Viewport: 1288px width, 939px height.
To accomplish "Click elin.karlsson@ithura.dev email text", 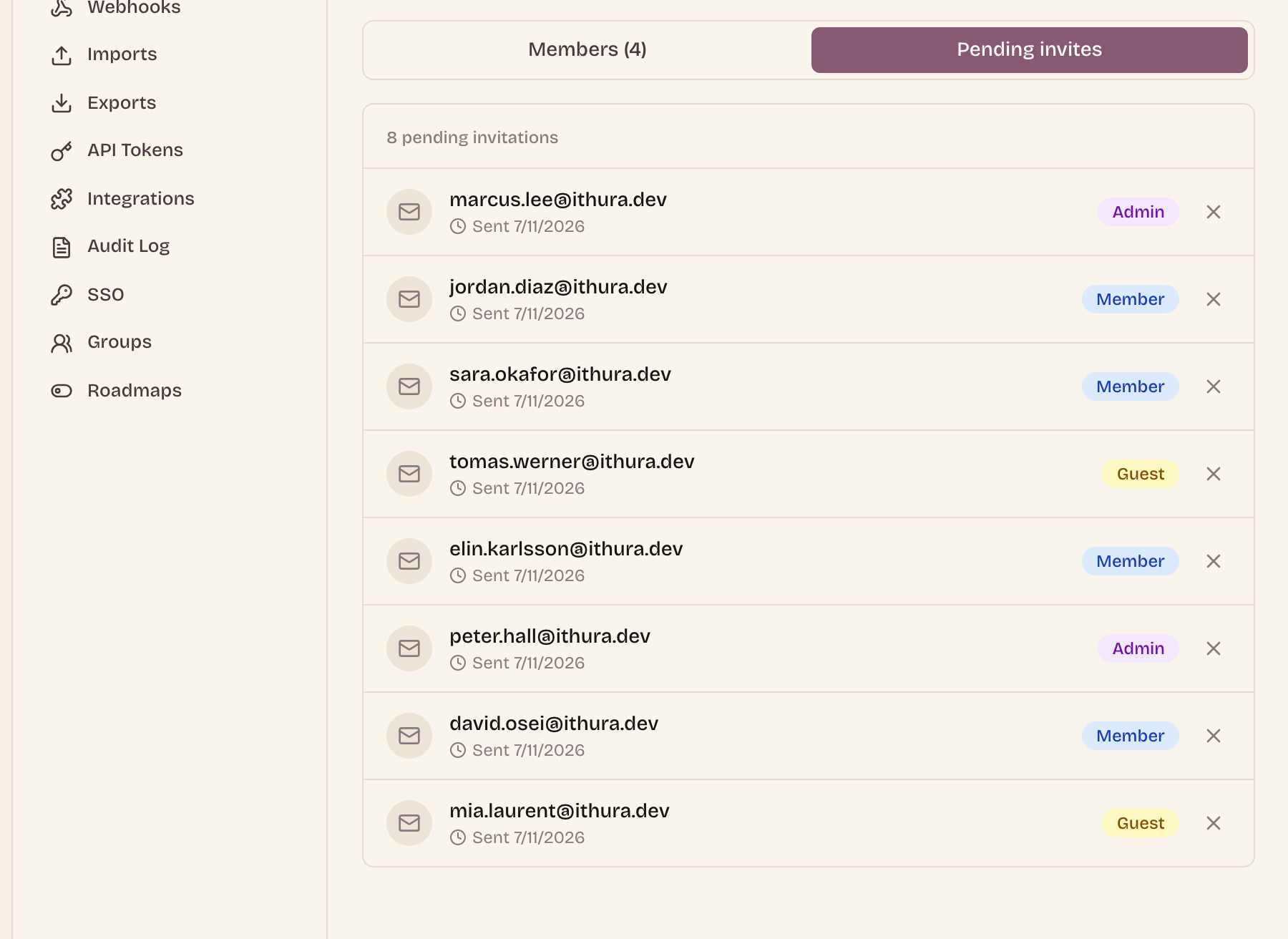I will (x=566, y=549).
